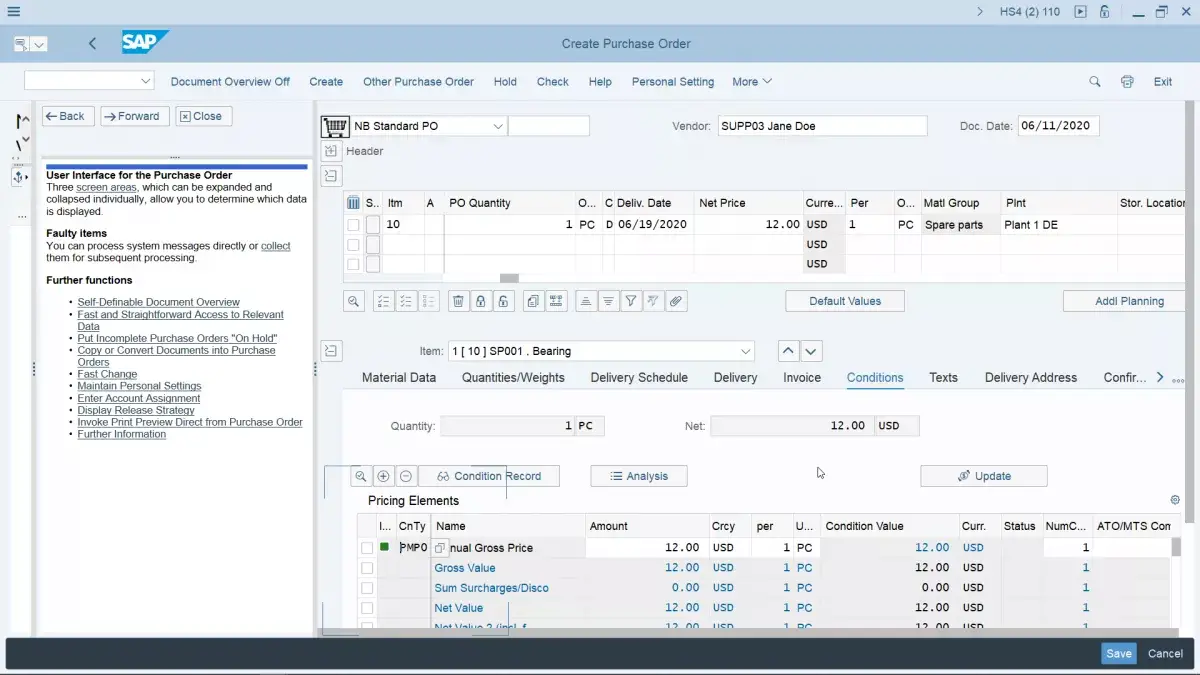Open the item selector dropdown
This screenshot has width=1200, height=675.
coord(745,352)
